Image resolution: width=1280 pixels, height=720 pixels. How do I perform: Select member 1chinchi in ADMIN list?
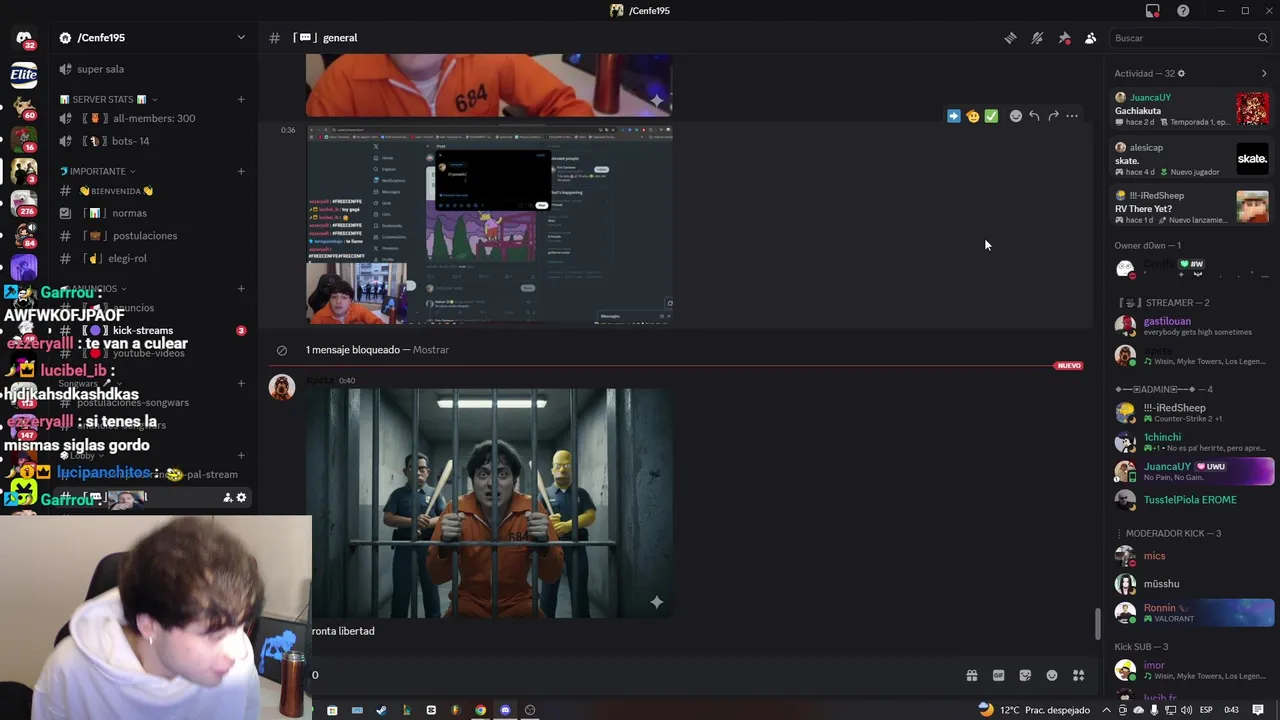pyautogui.click(x=1193, y=442)
